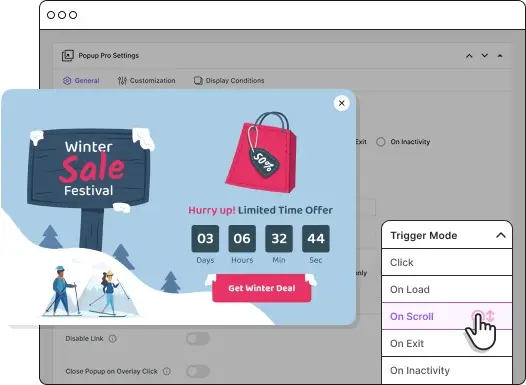Click the 50% discount tag

(265, 162)
